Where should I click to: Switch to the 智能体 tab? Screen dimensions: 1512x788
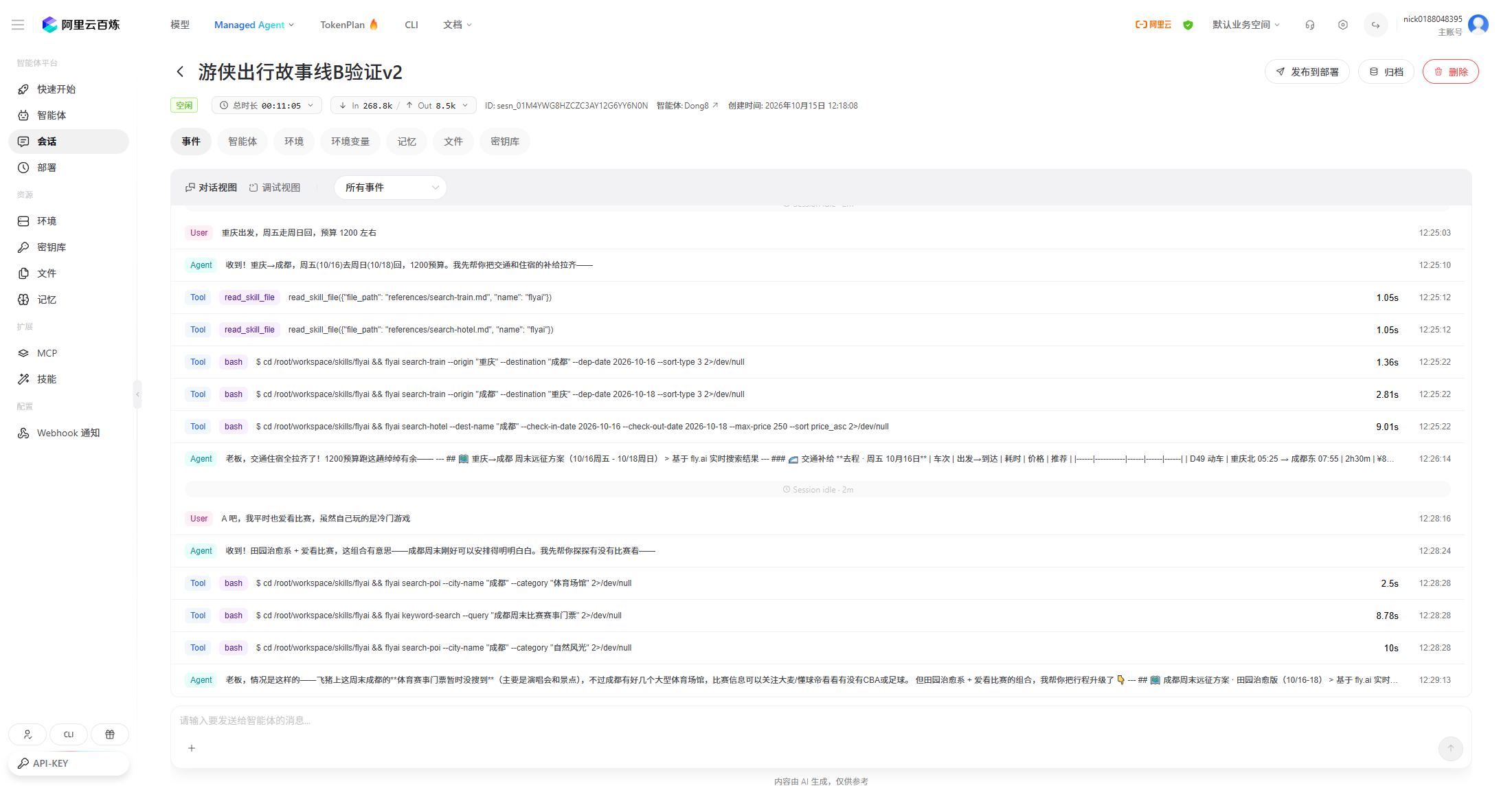(242, 142)
